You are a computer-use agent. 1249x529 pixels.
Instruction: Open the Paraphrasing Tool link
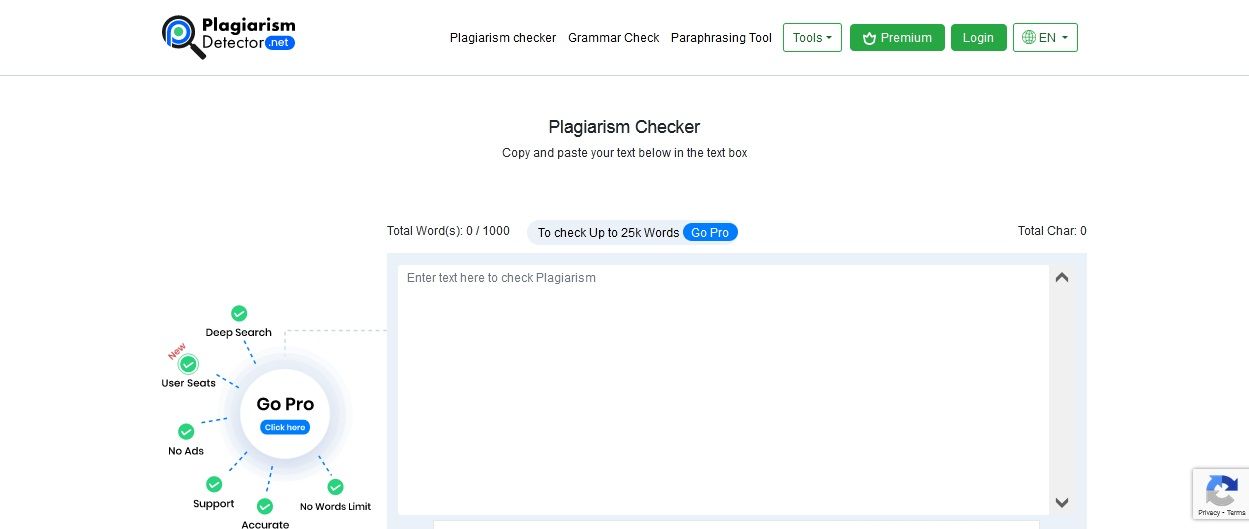click(x=721, y=38)
